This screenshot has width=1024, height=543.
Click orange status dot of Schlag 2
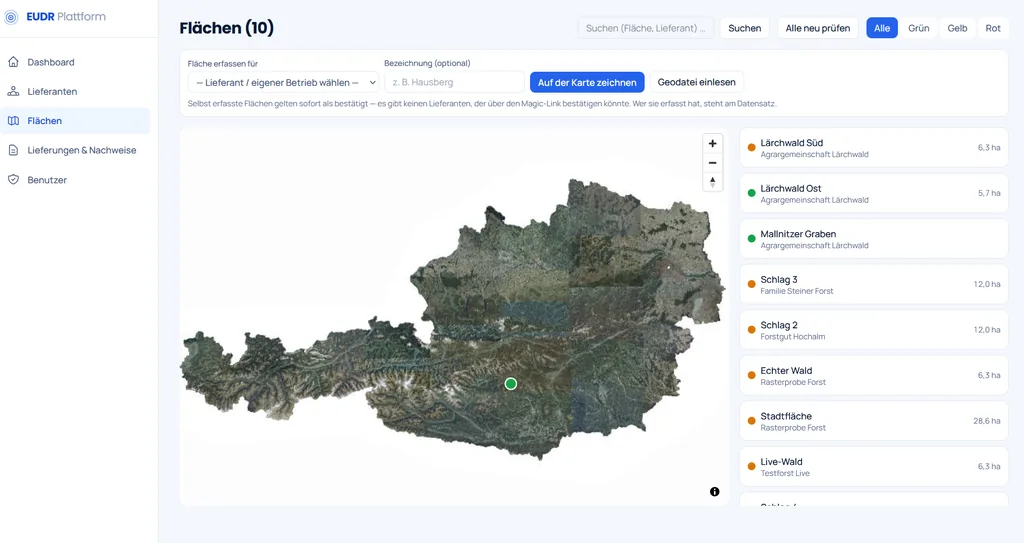coord(752,330)
